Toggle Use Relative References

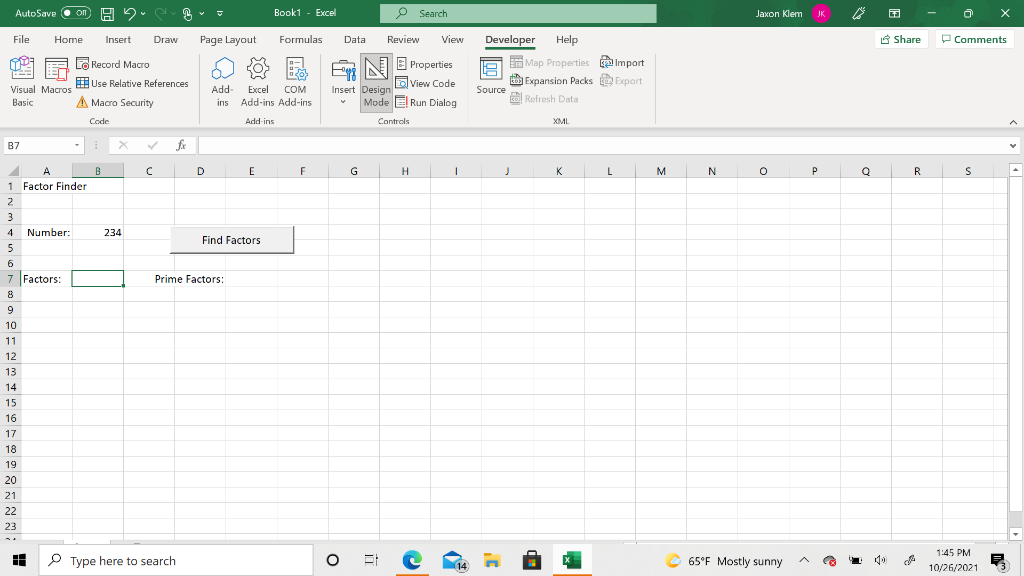(132, 84)
